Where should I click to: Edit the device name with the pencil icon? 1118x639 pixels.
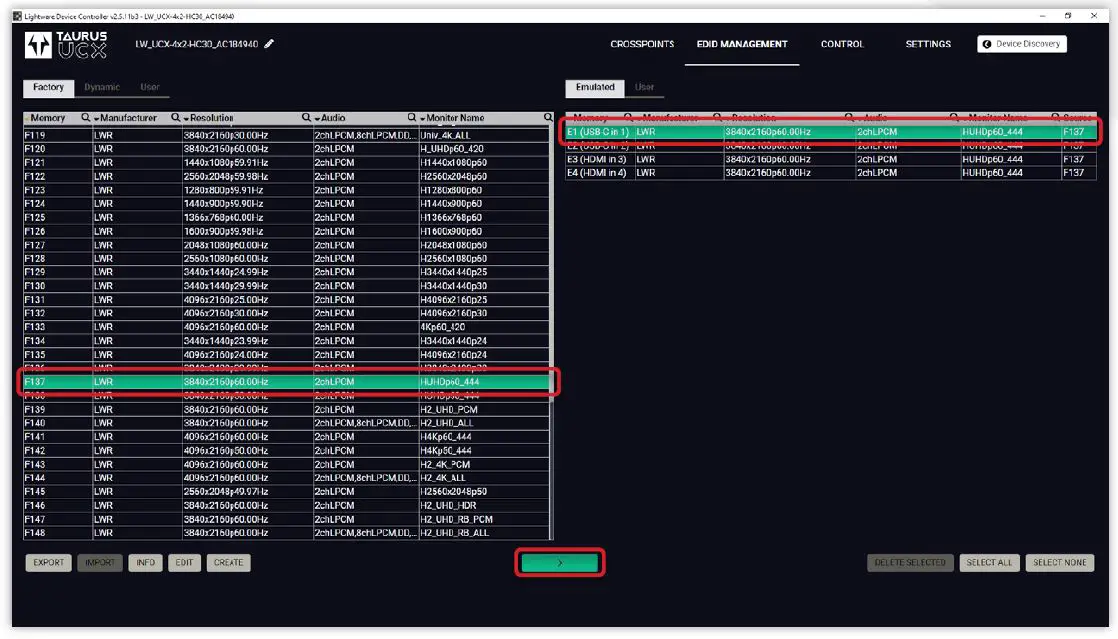269,44
